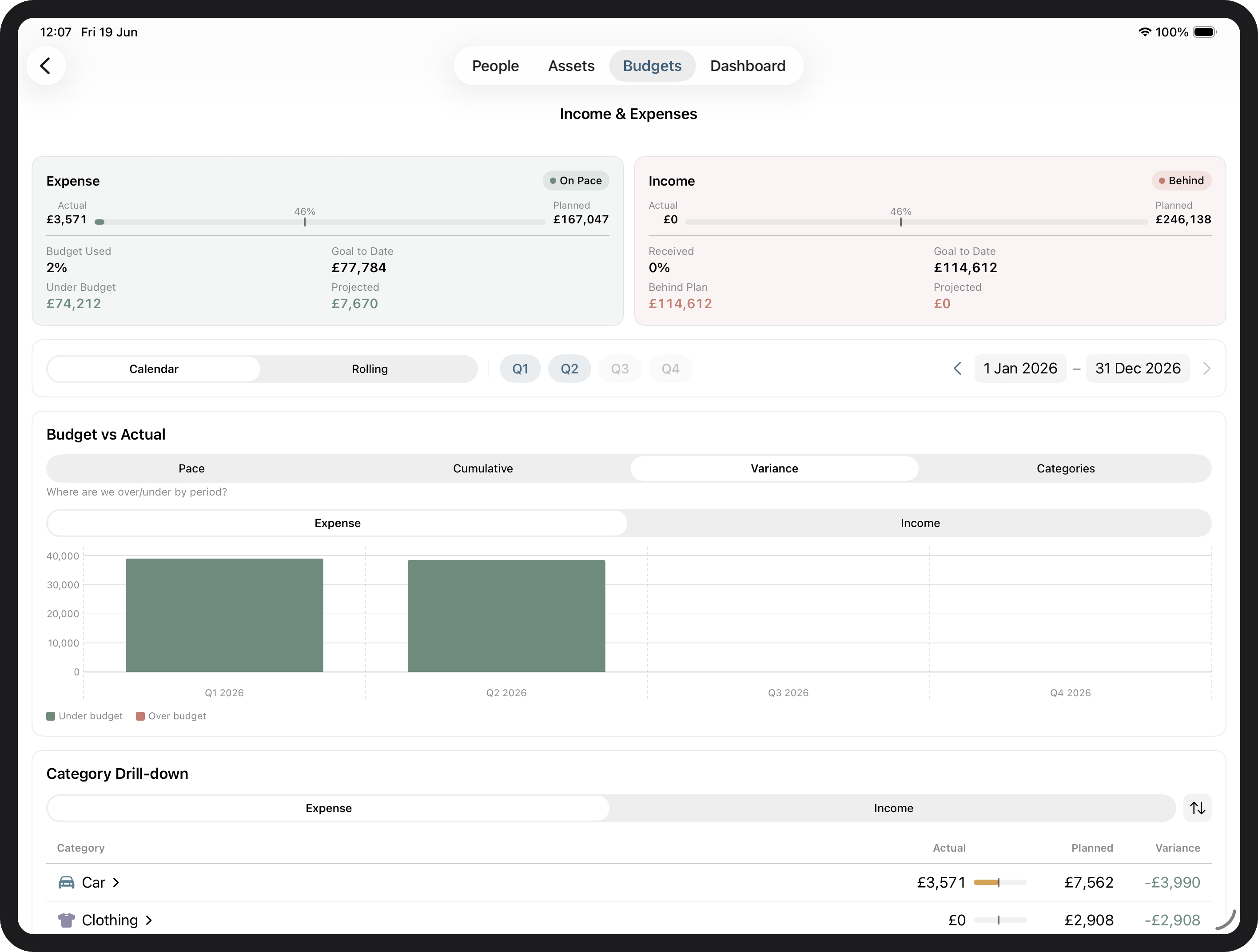The width and height of the screenshot is (1258, 952).
Task: Select the Variance chart view
Action: [774, 468]
